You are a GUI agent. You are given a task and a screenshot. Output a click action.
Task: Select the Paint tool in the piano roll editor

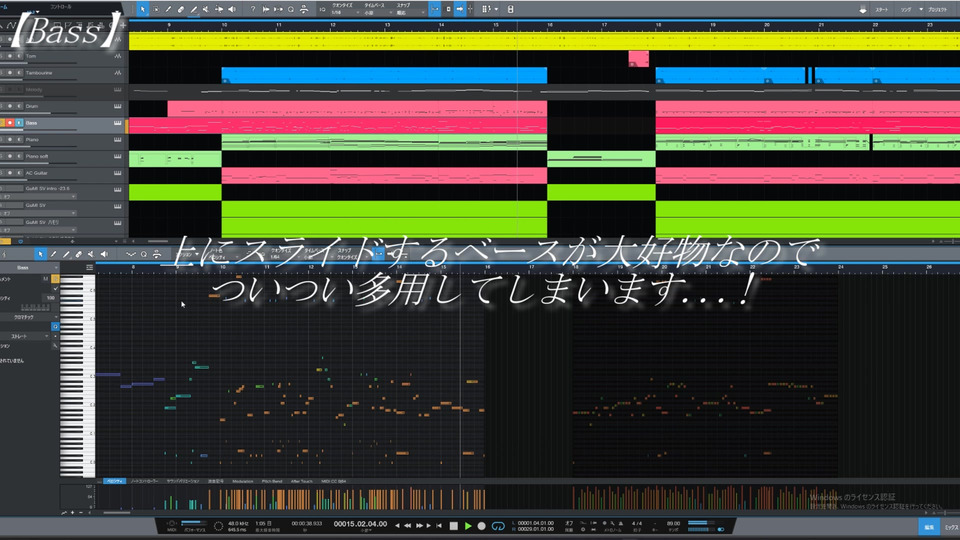point(66,254)
